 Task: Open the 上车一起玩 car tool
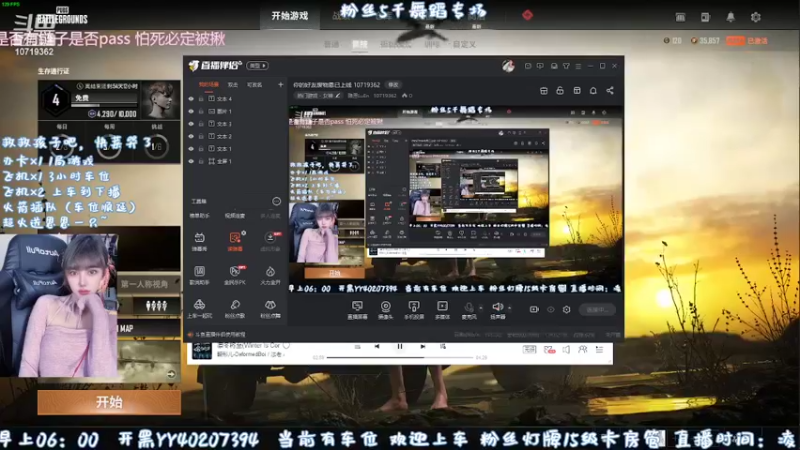tap(199, 309)
